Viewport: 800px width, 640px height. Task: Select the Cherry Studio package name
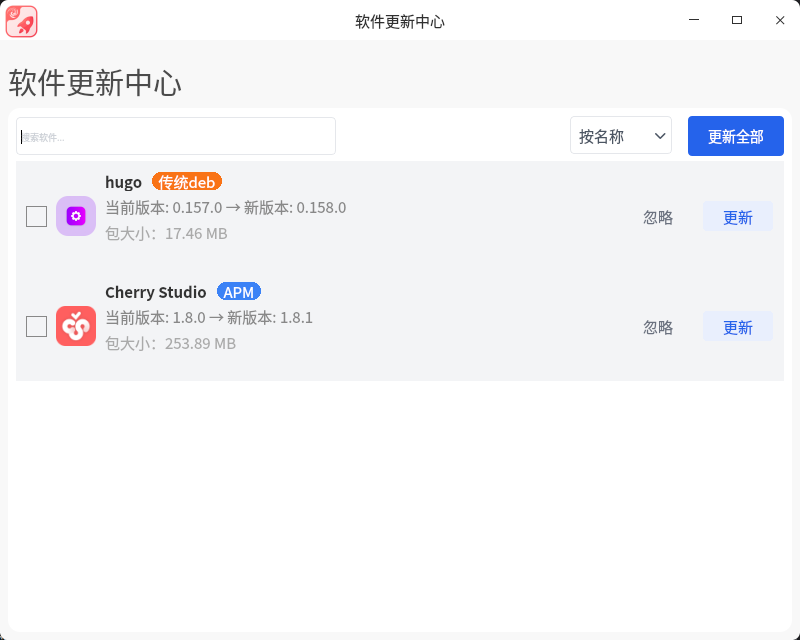pyautogui.click(x=156, y=292)
